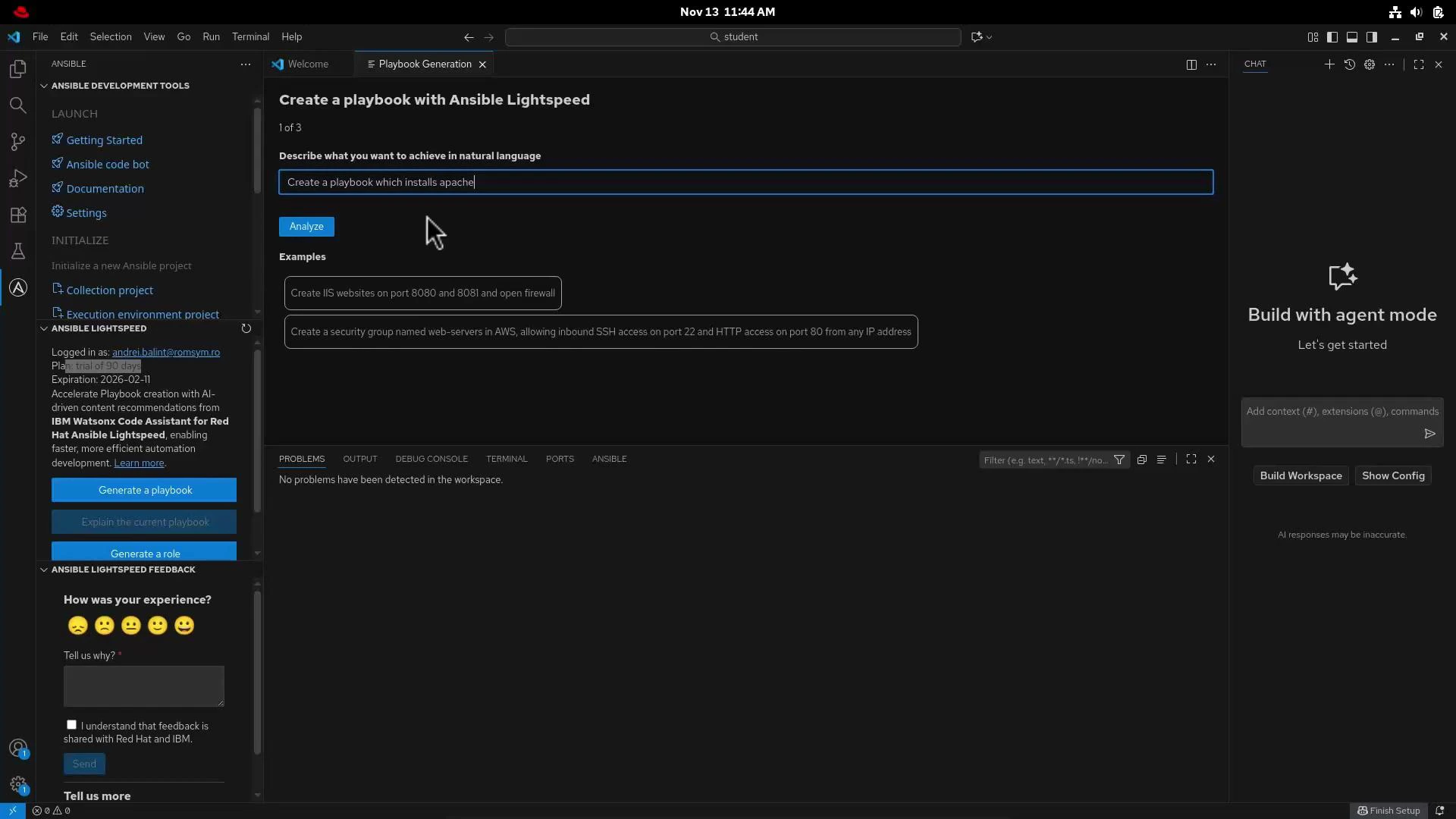Click the Build Workspace button

[x=1300, y=475]
